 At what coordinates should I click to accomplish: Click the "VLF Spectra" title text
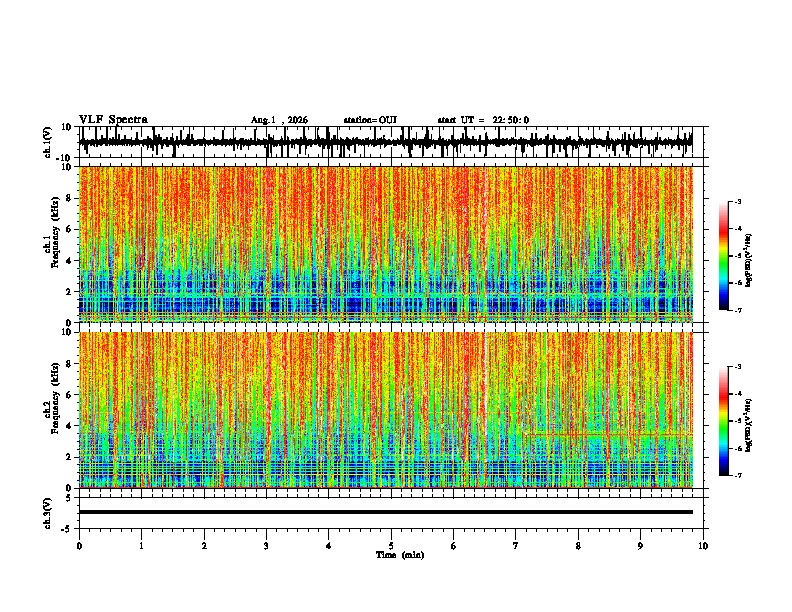point(113,120)
